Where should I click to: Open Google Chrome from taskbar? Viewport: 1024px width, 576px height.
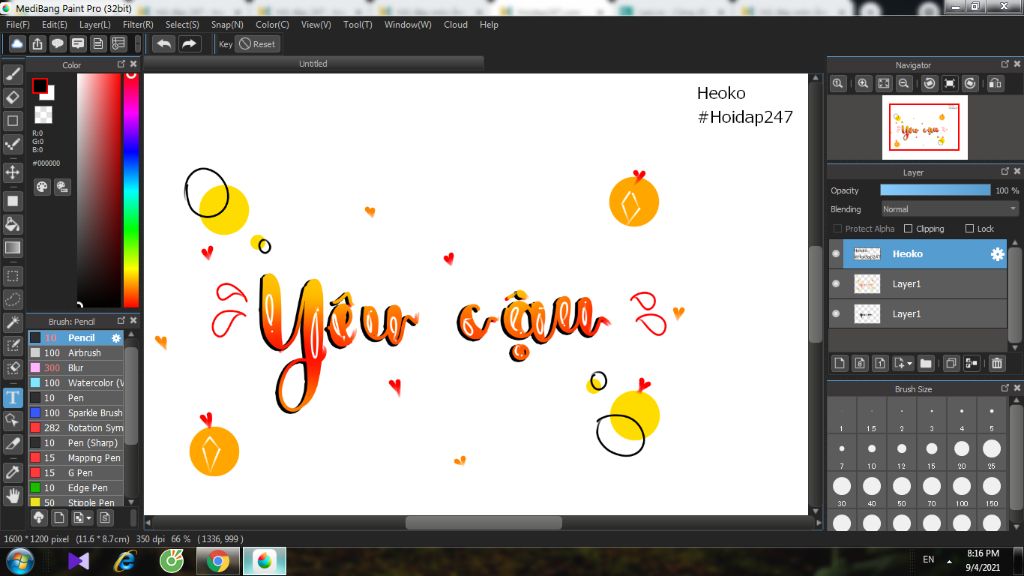(x=218, y=562)
